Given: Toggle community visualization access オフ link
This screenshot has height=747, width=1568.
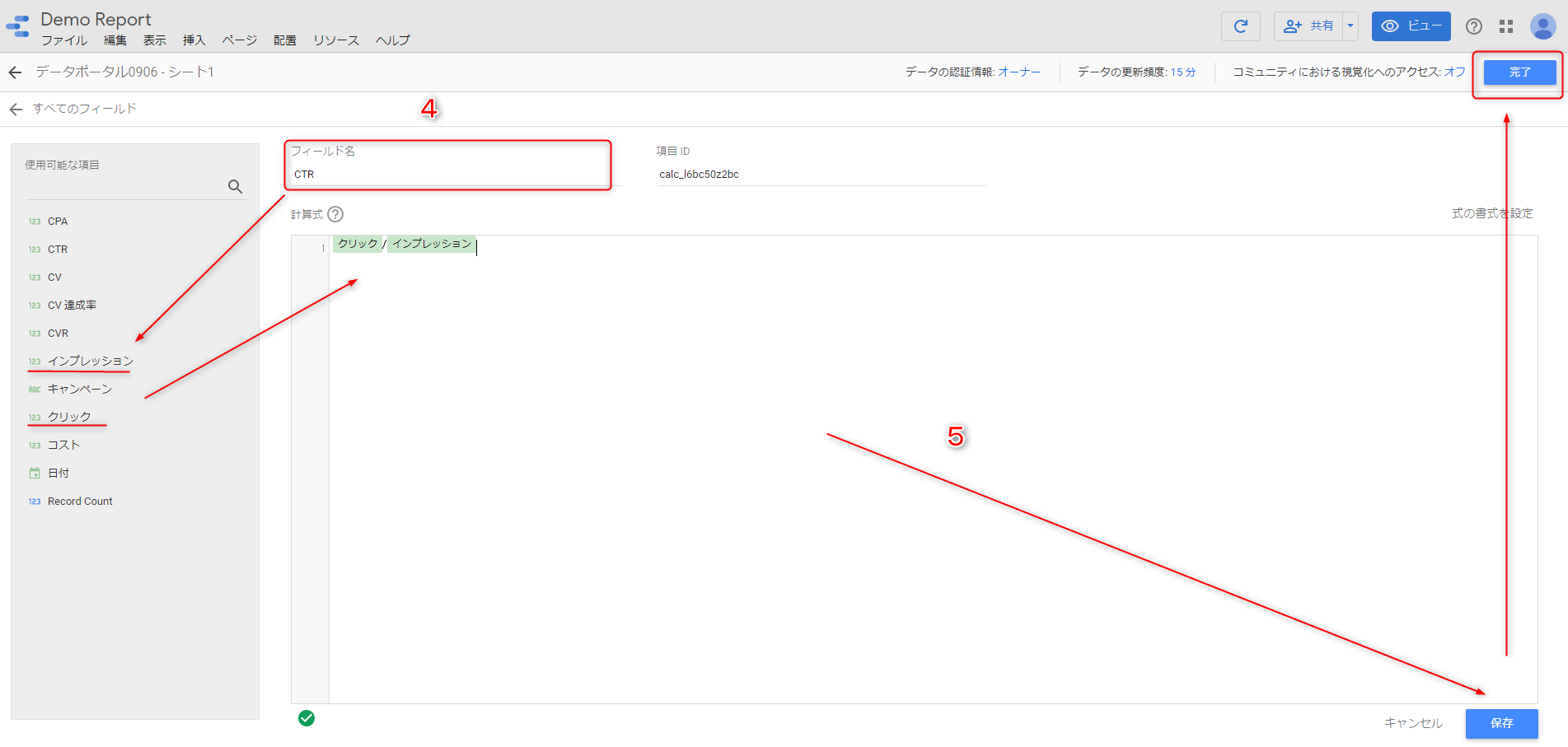Looking at the screenshot, I should (x=1454, y=72).
